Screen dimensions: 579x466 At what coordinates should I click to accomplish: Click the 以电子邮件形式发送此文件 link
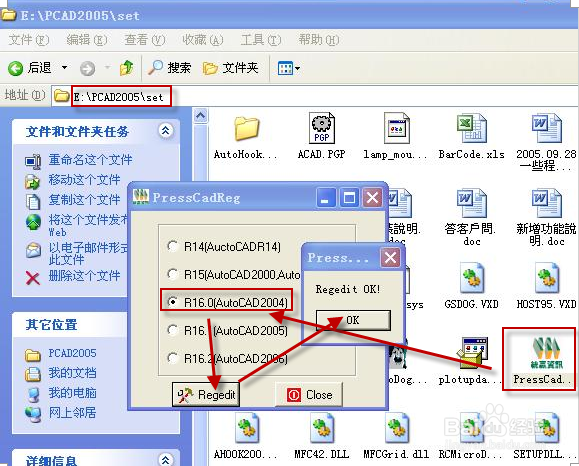pyautogui.click(x=88, y=253)
